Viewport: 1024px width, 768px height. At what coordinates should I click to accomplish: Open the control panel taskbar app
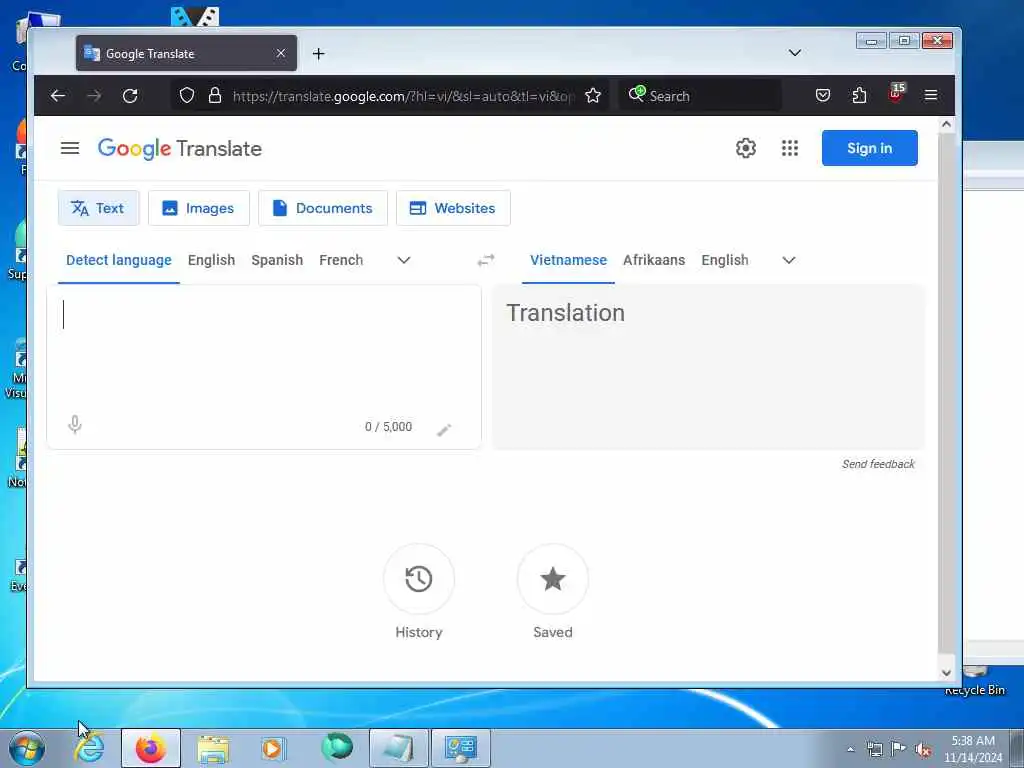[460, 748]
